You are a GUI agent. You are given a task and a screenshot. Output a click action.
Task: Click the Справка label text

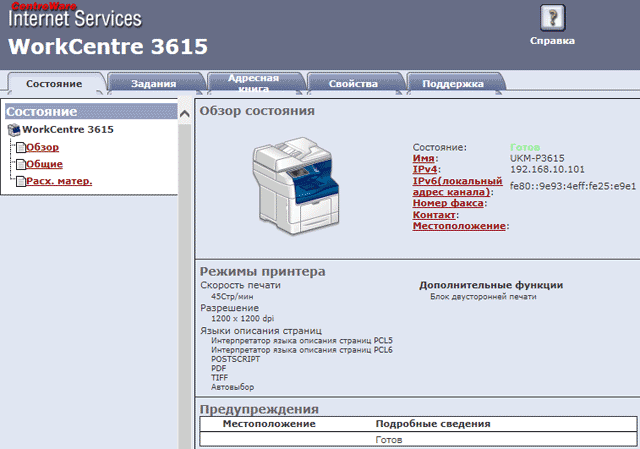tap(552, 41)
